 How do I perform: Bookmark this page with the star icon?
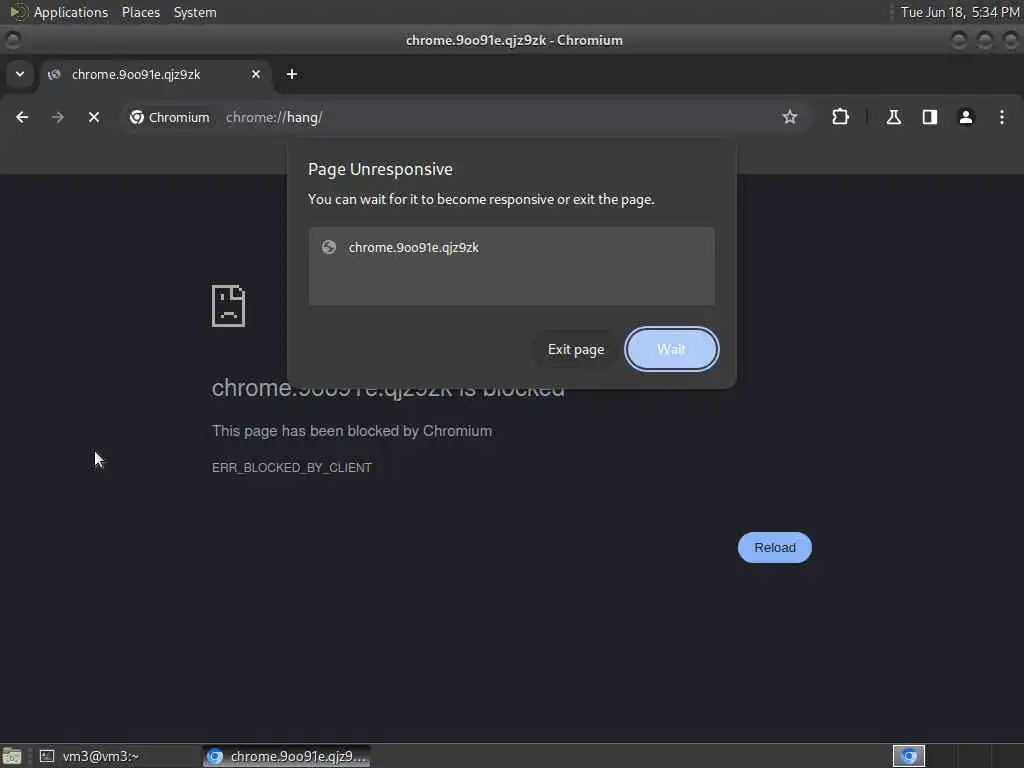pyautogui.click(x=790, y=118)
